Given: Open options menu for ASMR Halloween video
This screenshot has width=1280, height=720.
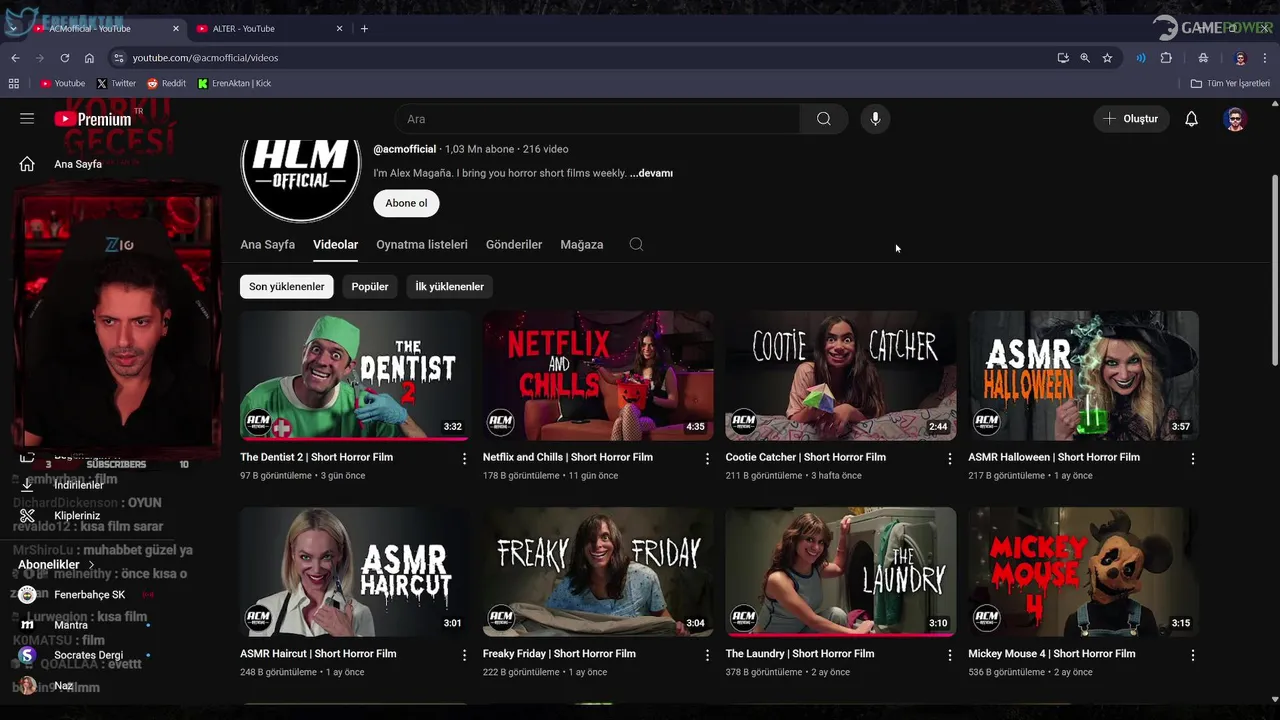Looking at the screenshot, I should point(1193,458).
